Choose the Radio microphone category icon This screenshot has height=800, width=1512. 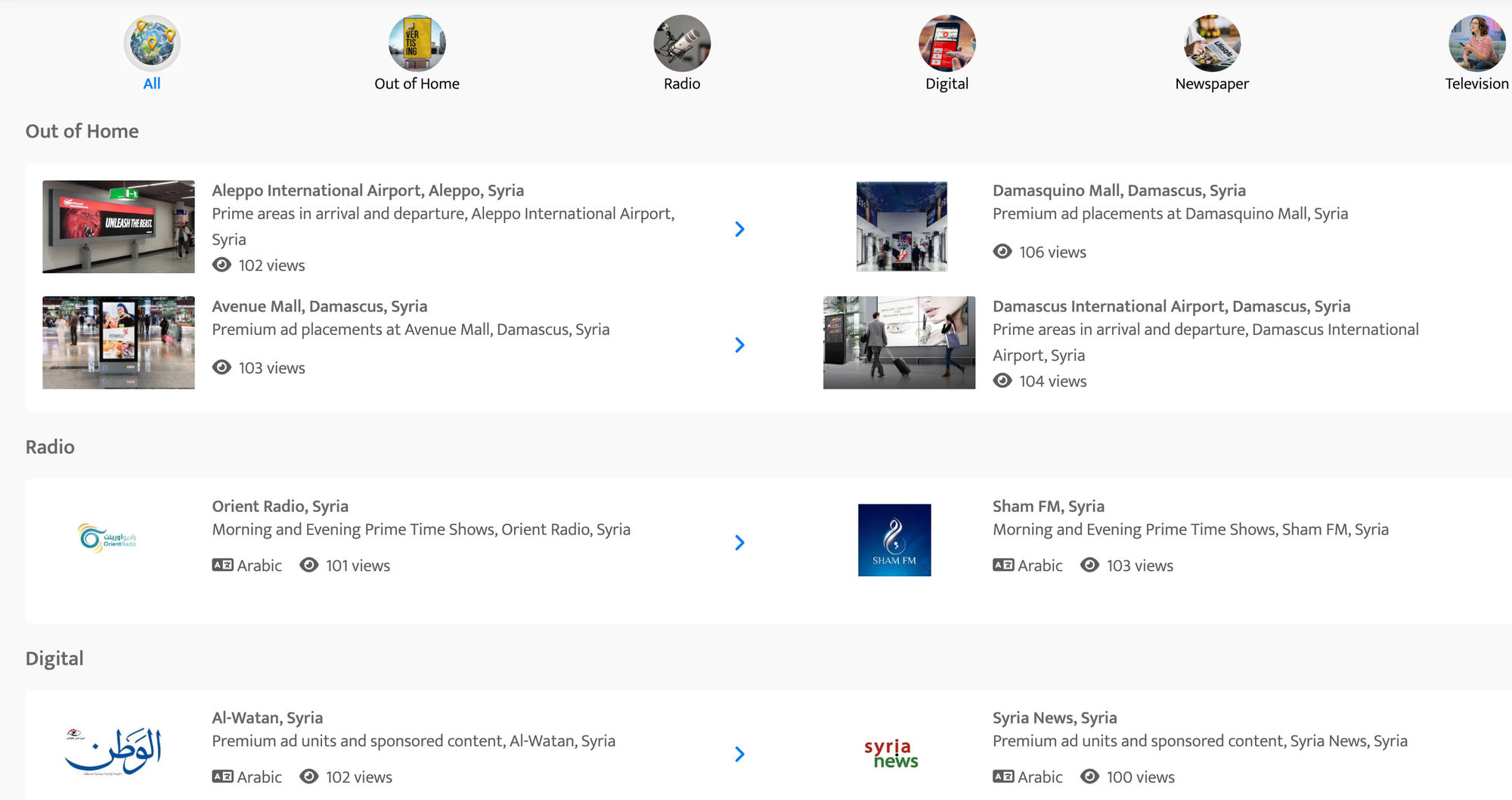click(682, 43)
